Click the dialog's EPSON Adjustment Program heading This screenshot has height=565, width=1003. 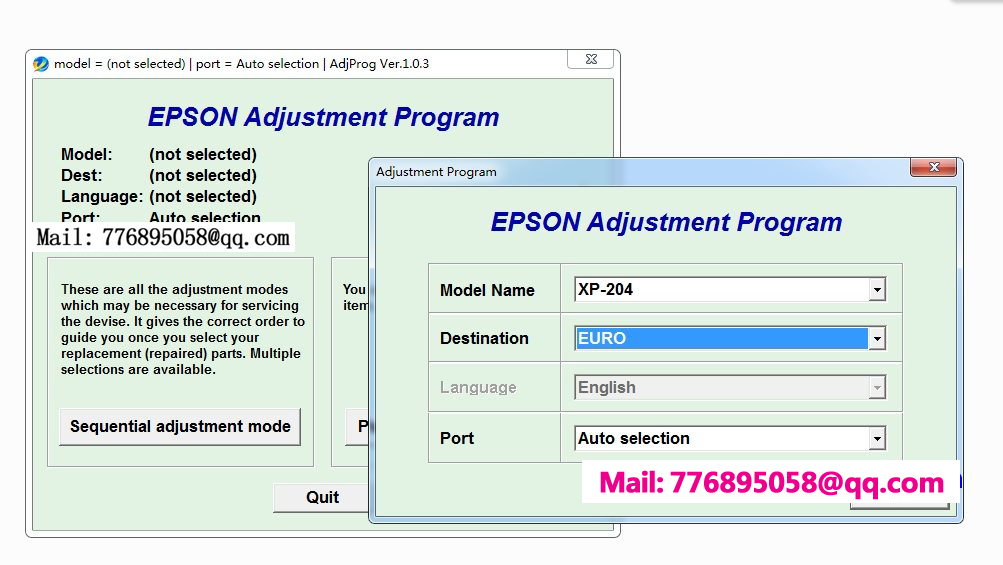click(x=666, y=222)
